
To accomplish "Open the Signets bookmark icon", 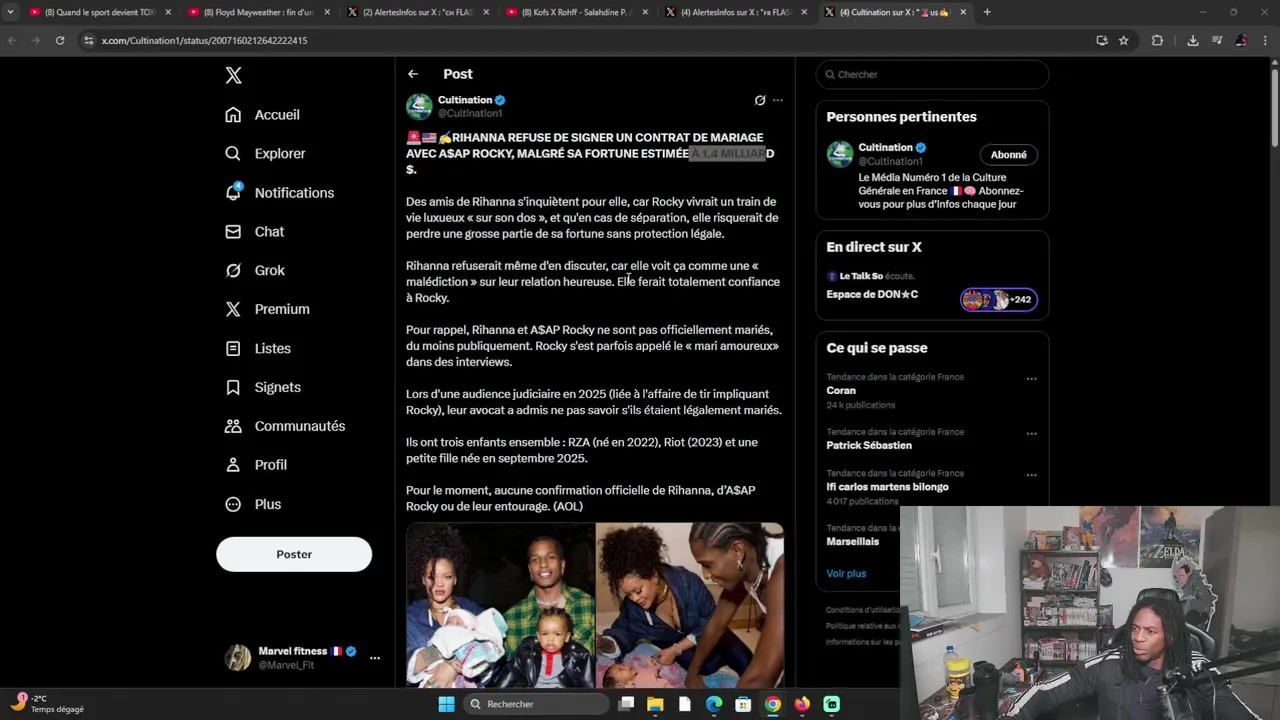I will pyautogui.click(x=233, y=387).
